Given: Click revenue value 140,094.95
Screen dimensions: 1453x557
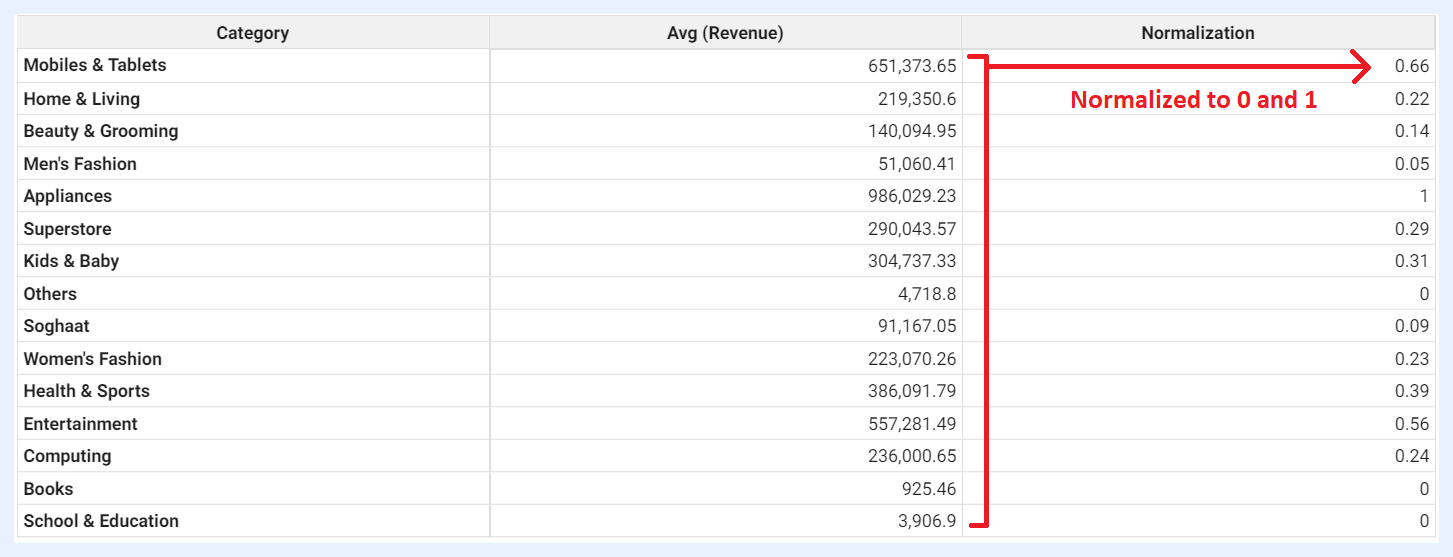Looking at the screenshot, I should (912, 132).
